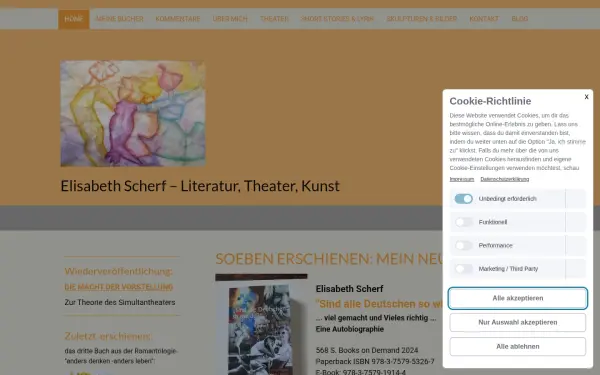Open DIE MACHT DER VORSTELLUNG link

pyautogui.click(x=119, y=287)
